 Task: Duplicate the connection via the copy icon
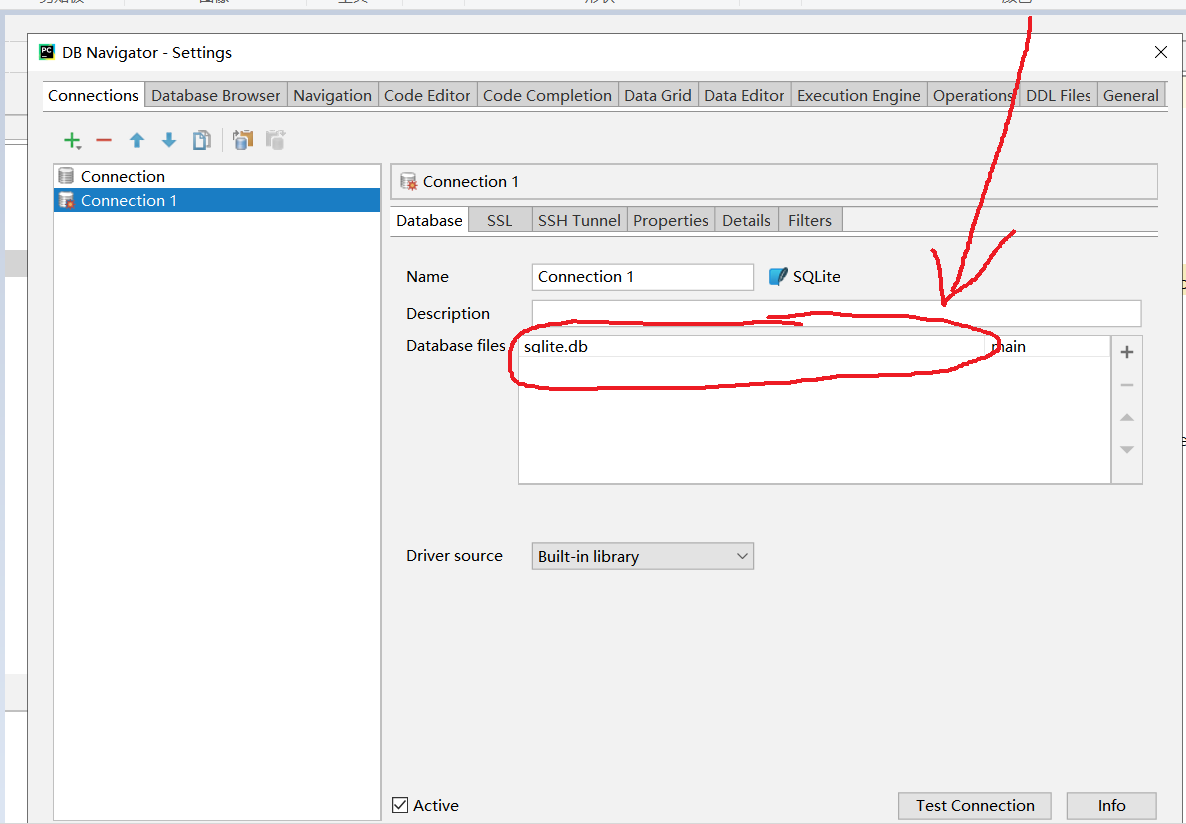pos(201,140)
